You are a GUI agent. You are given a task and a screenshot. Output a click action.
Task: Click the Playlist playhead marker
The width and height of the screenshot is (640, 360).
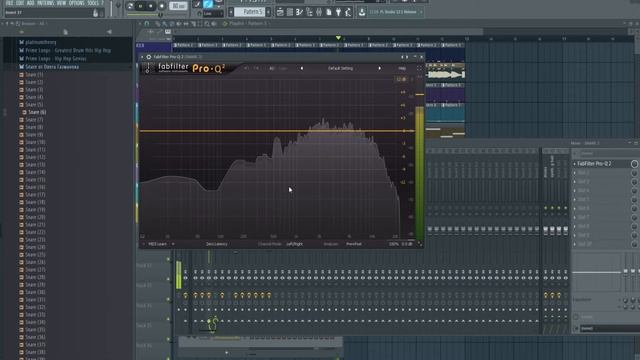click(x=338, y=38)
